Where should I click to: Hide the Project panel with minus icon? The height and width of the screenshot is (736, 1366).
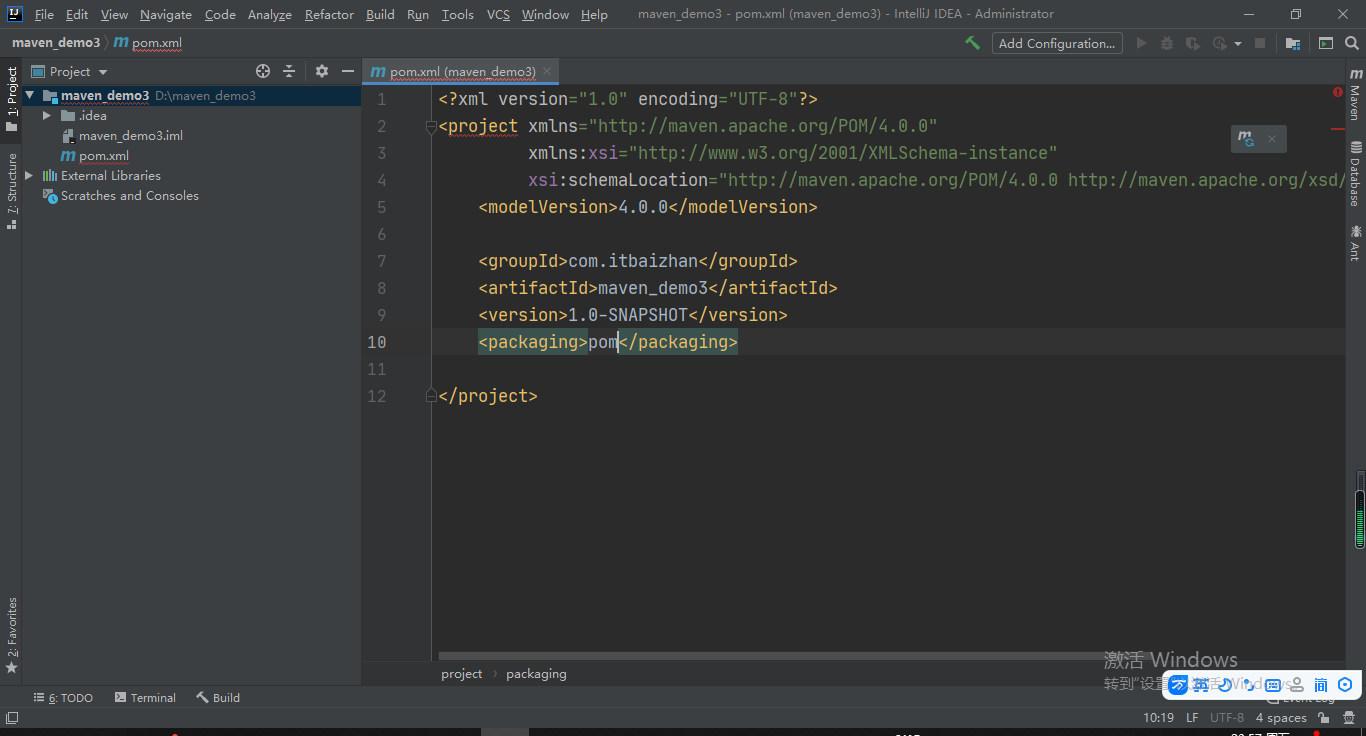pos(348,71)
